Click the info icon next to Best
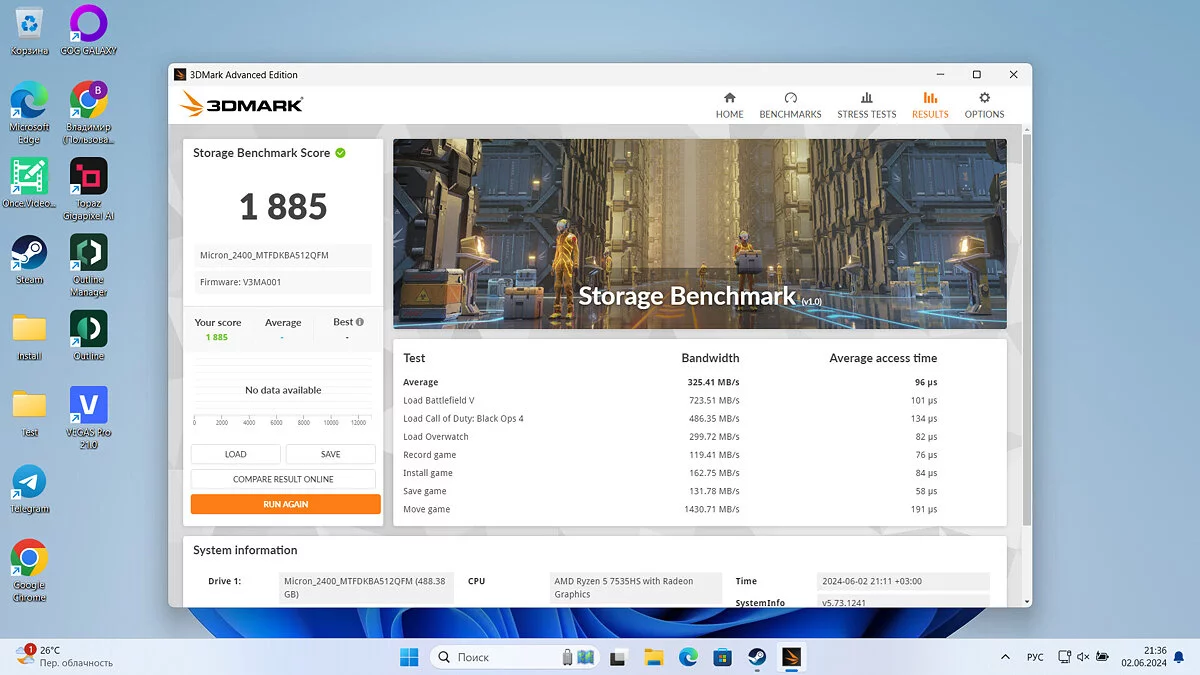 tap(360, 322)
